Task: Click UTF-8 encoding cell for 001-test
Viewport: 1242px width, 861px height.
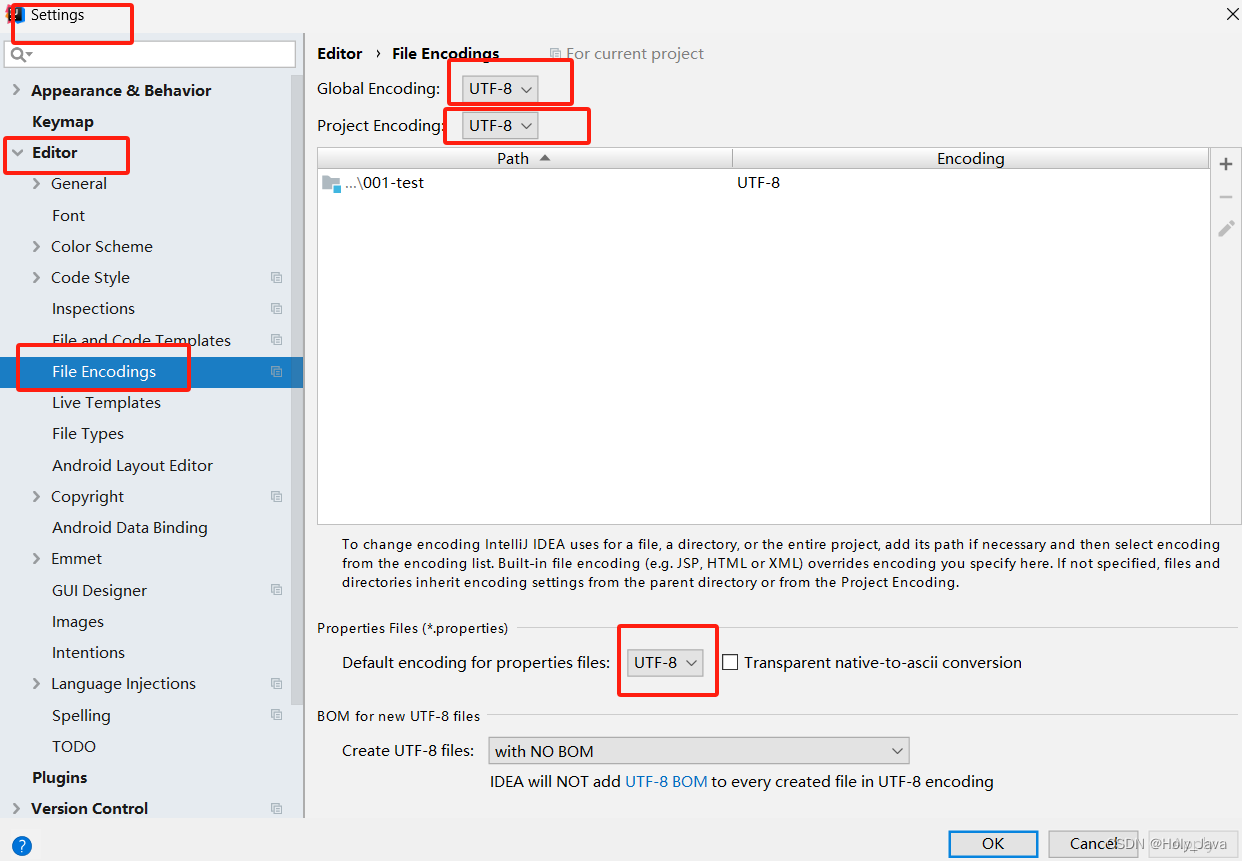Action: tap(759, 183)
